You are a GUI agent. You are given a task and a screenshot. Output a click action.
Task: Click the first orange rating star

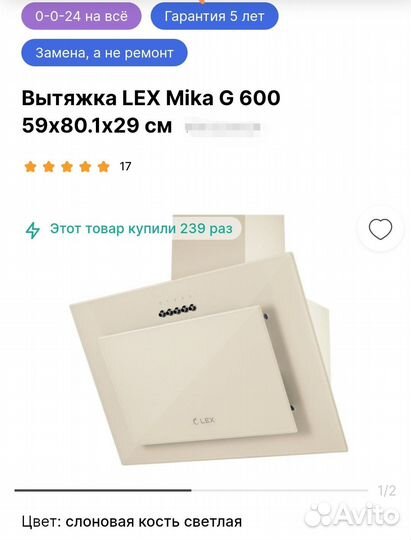coord(30,167)
